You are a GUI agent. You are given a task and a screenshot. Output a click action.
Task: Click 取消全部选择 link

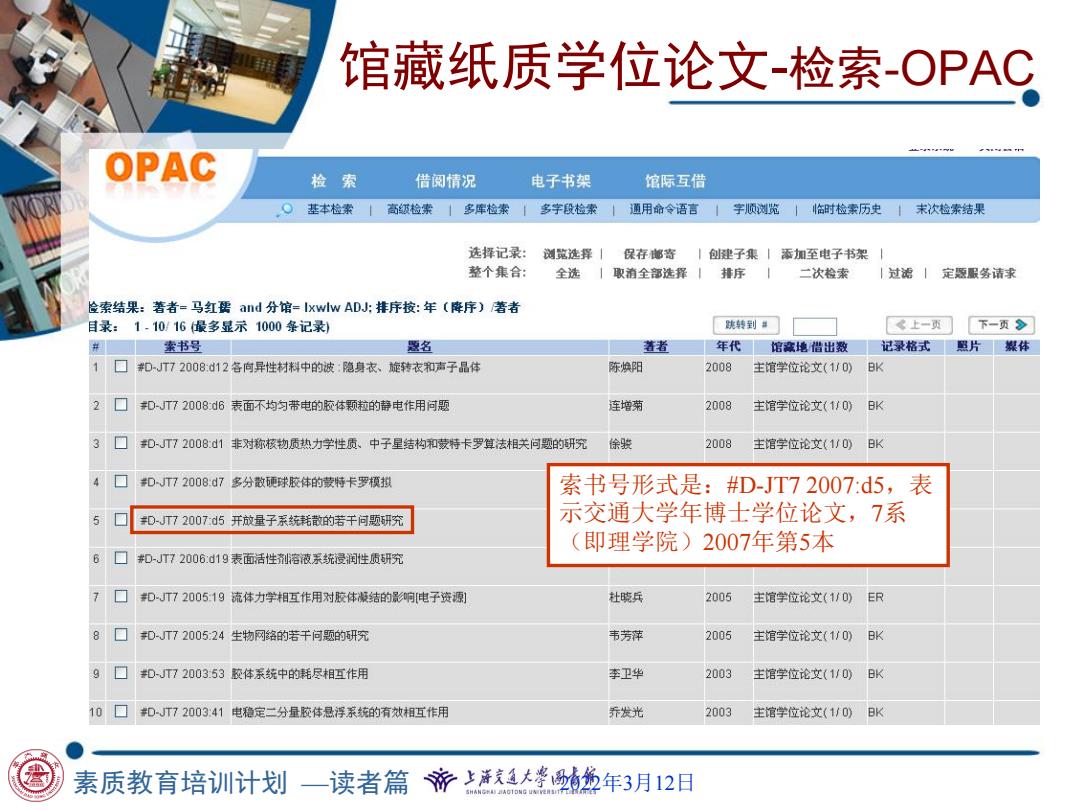click(650, 273)
